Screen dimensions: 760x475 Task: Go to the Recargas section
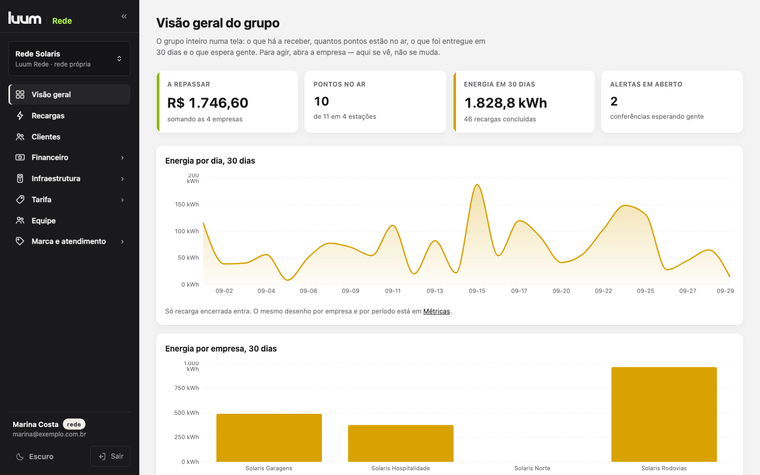[69, 115]
